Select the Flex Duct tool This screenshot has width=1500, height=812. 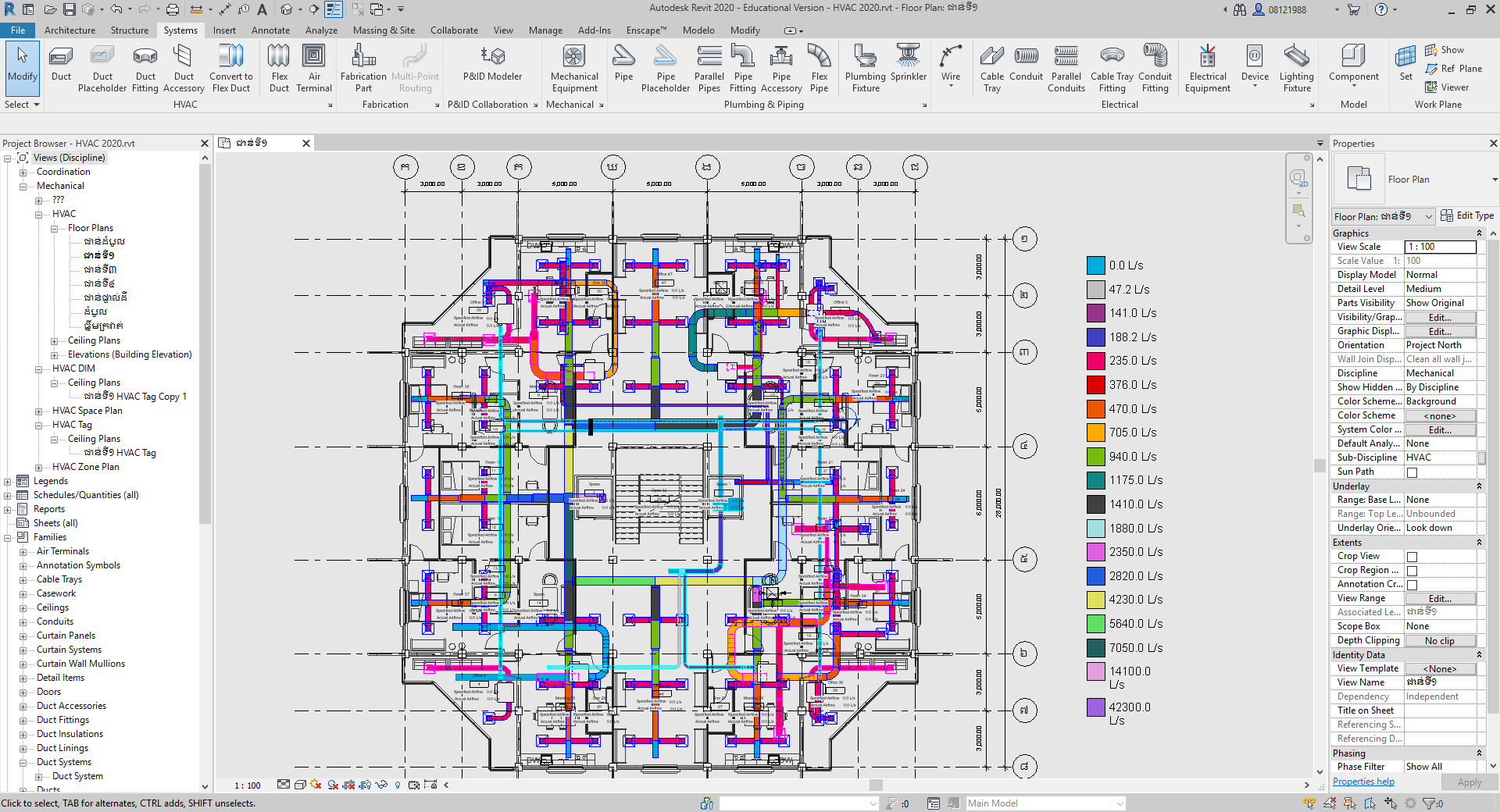[x=279, y=68]
